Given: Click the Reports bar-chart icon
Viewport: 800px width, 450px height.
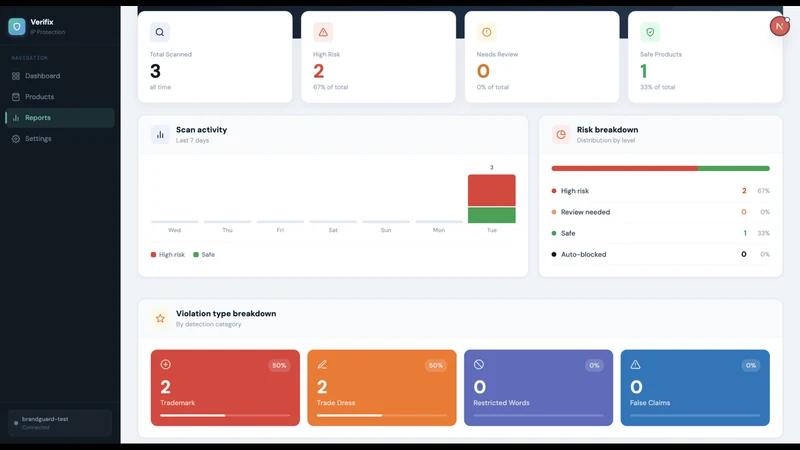Looking at the screenshot, I should [16, 118].
